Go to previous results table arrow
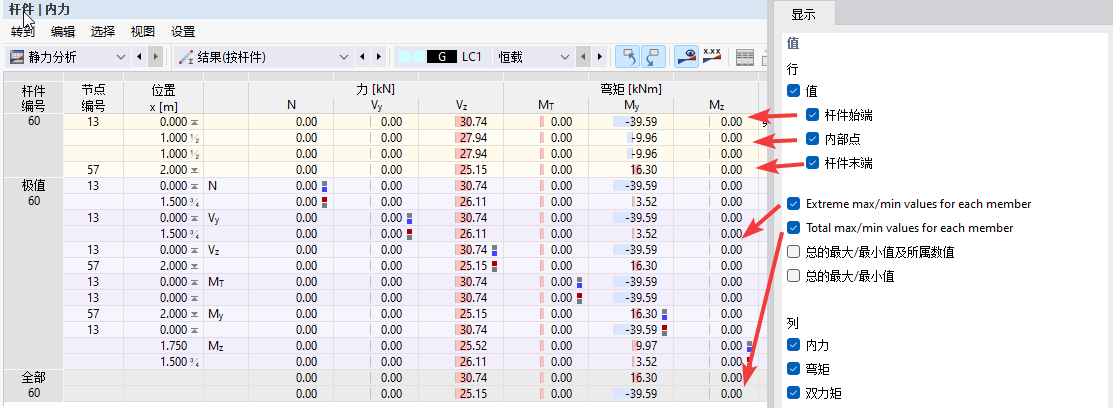Screen dimensions: 1113x408 point(363,57)
